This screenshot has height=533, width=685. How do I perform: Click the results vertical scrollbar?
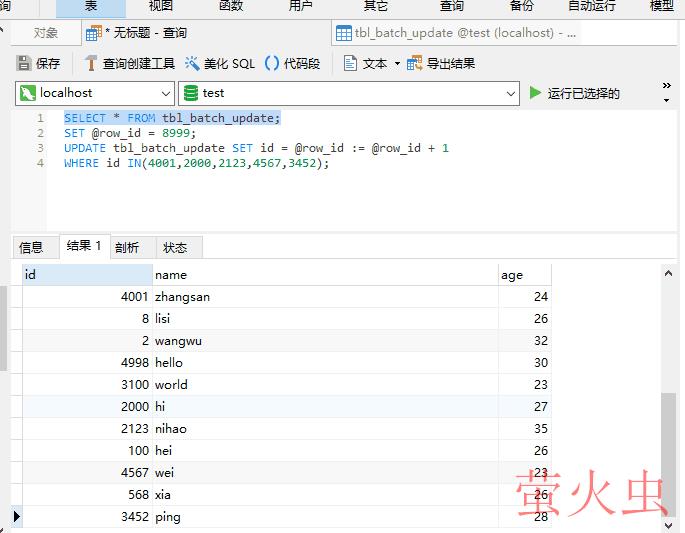pos(668,450)
